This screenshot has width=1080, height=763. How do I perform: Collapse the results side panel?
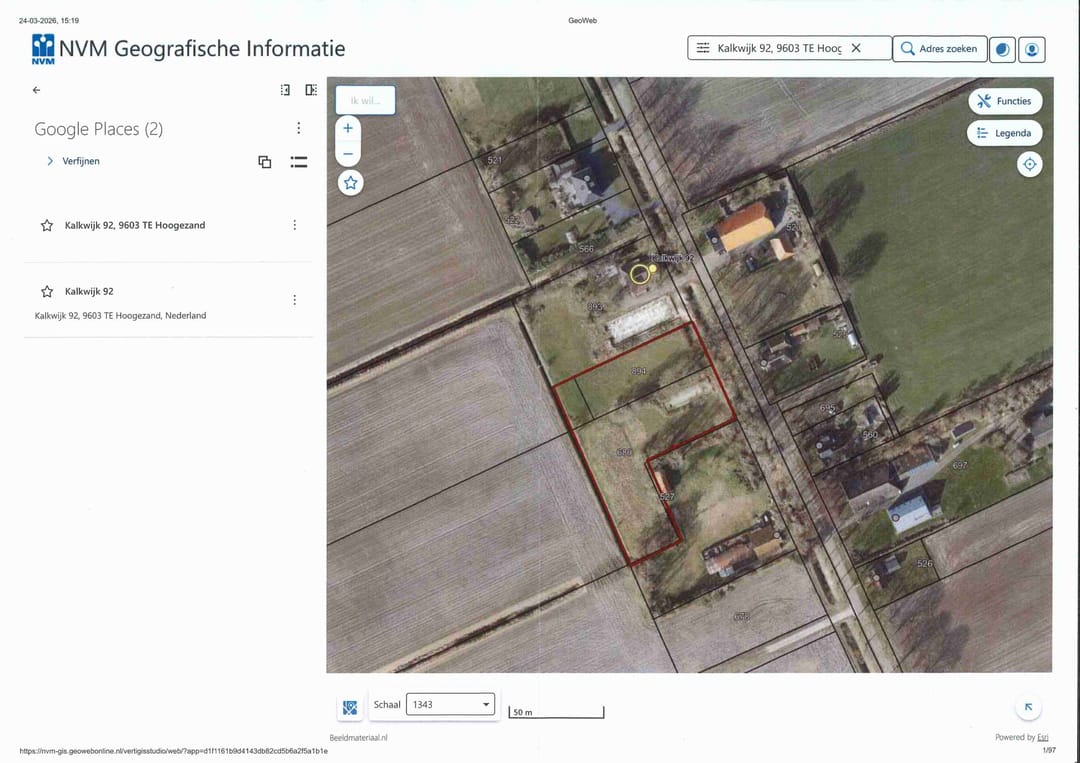[x=285, y=90]
